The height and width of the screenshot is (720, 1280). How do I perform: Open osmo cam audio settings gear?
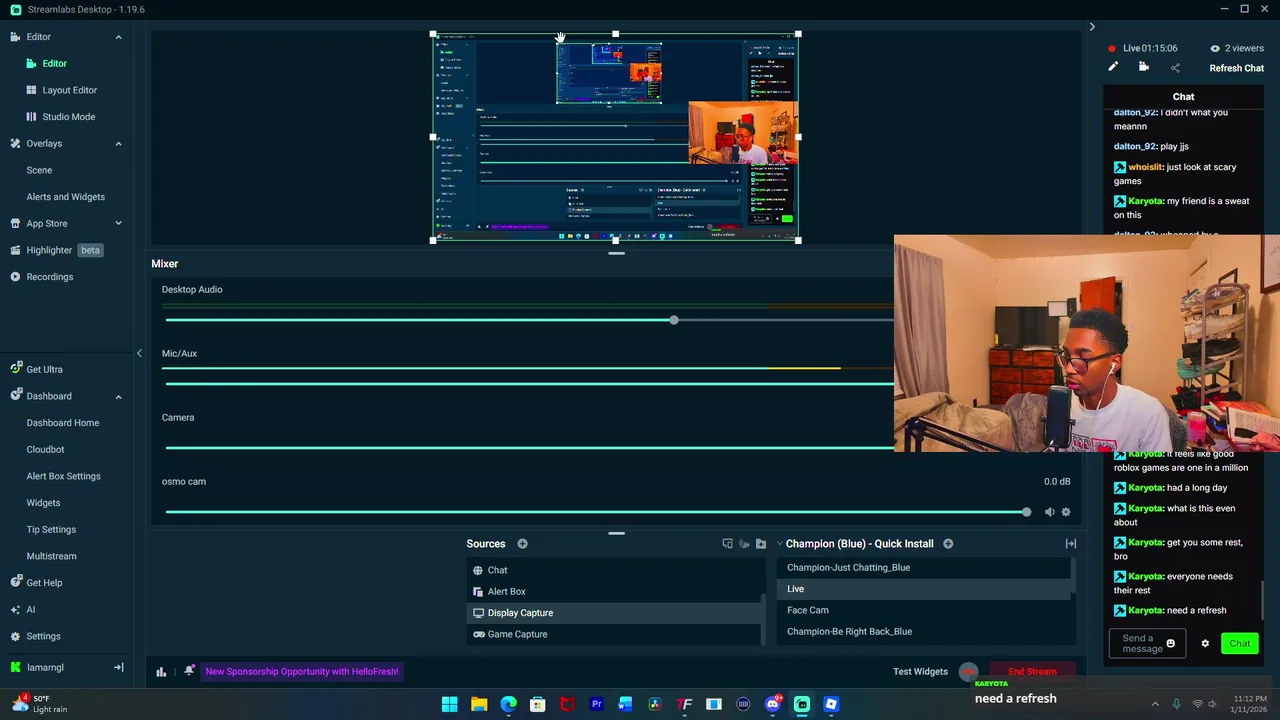tap(1066, 512)
